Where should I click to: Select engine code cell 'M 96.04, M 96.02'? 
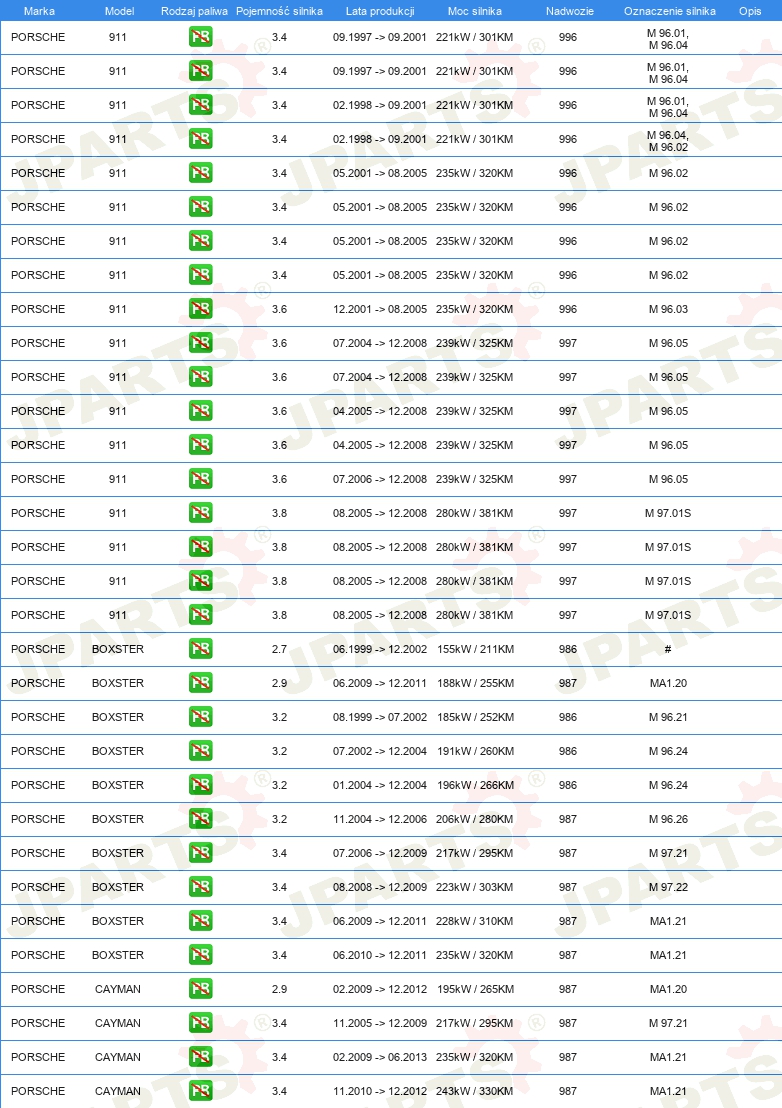coord(668,141)
